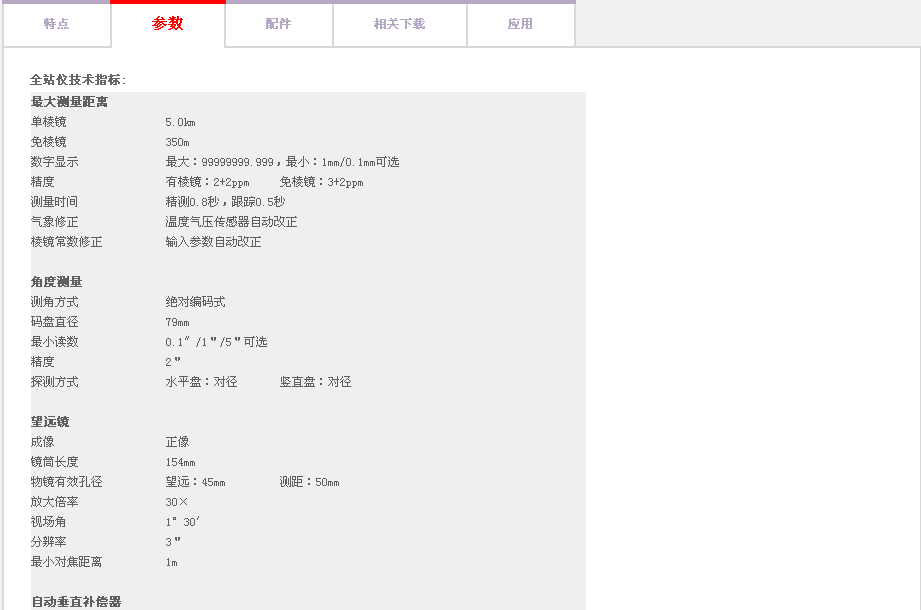Click the 放大倍率 row label

(54, 502)
